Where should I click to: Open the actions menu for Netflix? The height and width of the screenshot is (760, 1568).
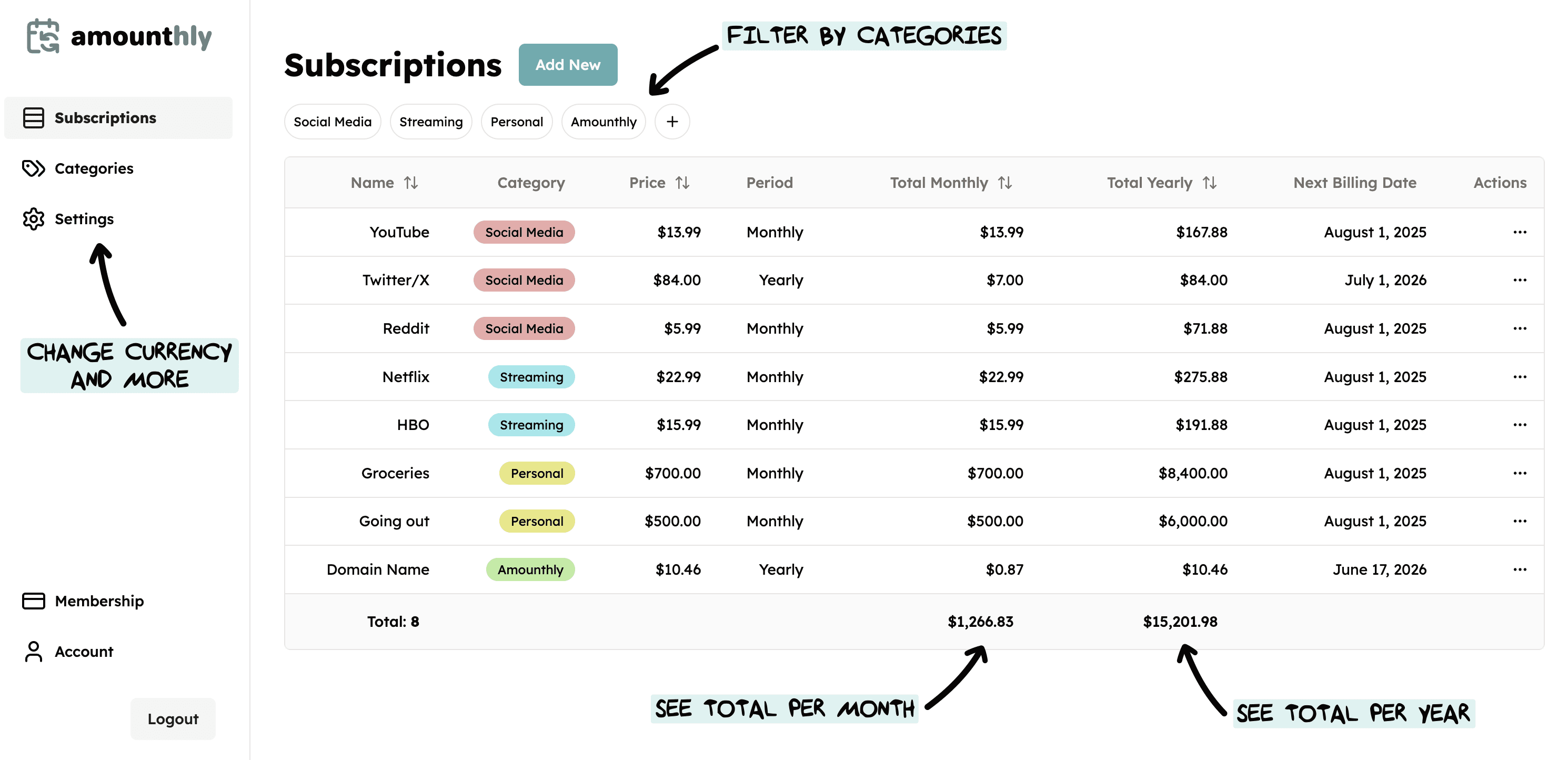(1521, 376)
